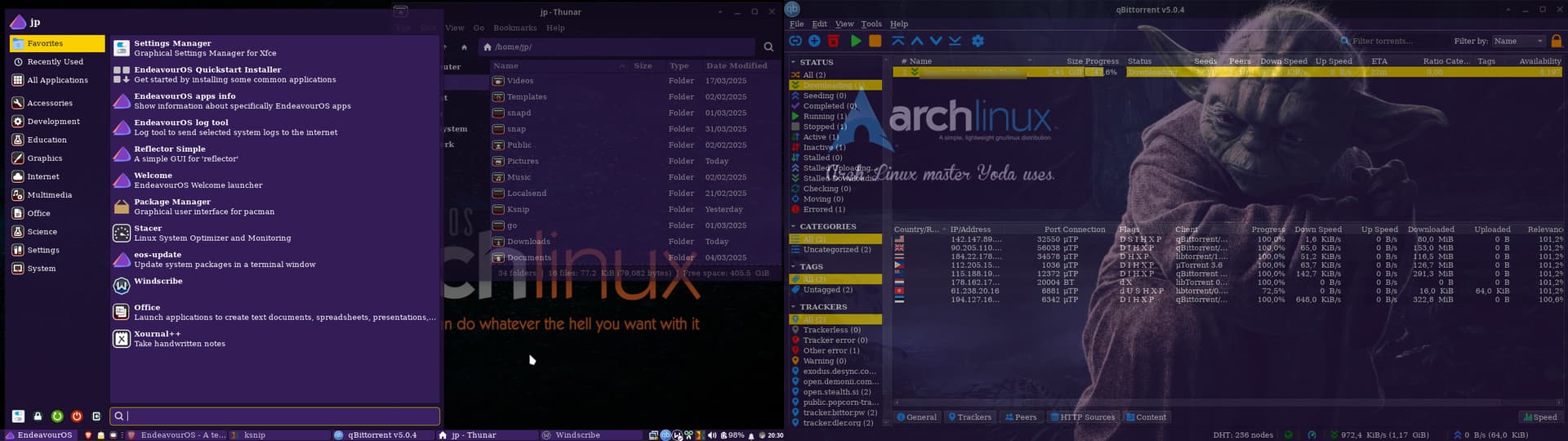This screenshot has width=1568, height=441.
Task: Switch to the General tab in qBittorrent
Action: pyautogui.click(x=916, y=417)
